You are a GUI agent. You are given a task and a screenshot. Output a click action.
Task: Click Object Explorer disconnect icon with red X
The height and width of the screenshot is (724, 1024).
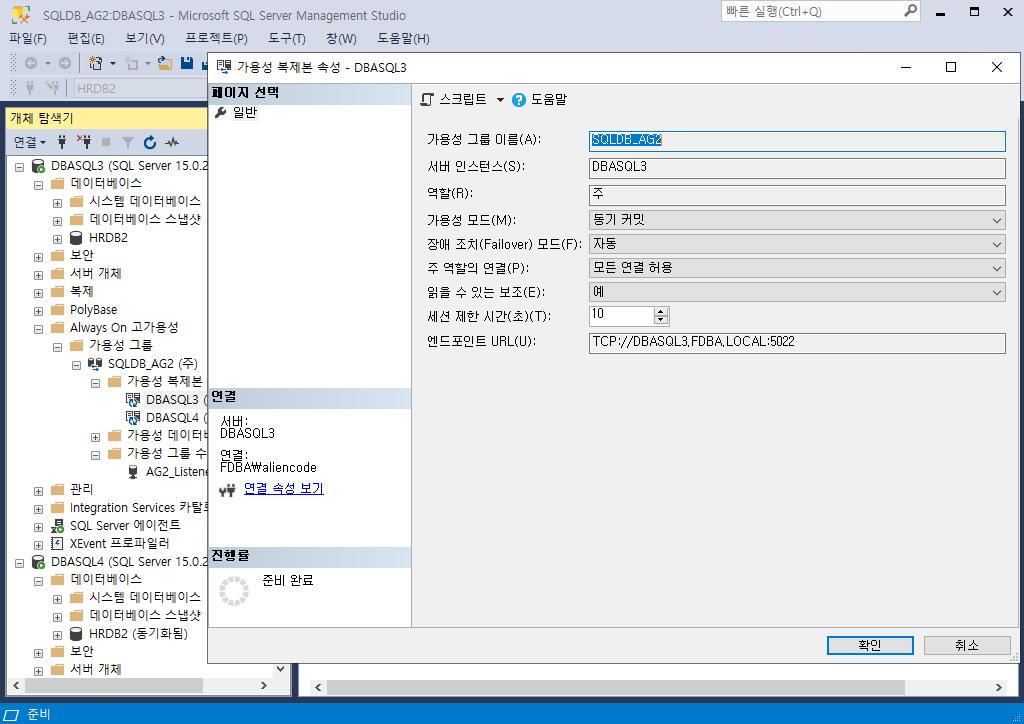point(84,142)
